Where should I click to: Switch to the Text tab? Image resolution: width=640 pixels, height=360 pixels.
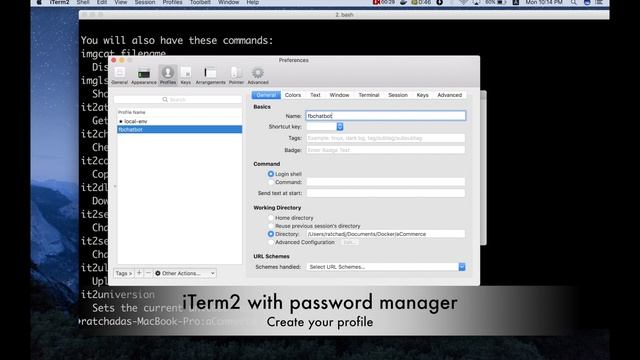pyautogui.click(x=315, y=95)
